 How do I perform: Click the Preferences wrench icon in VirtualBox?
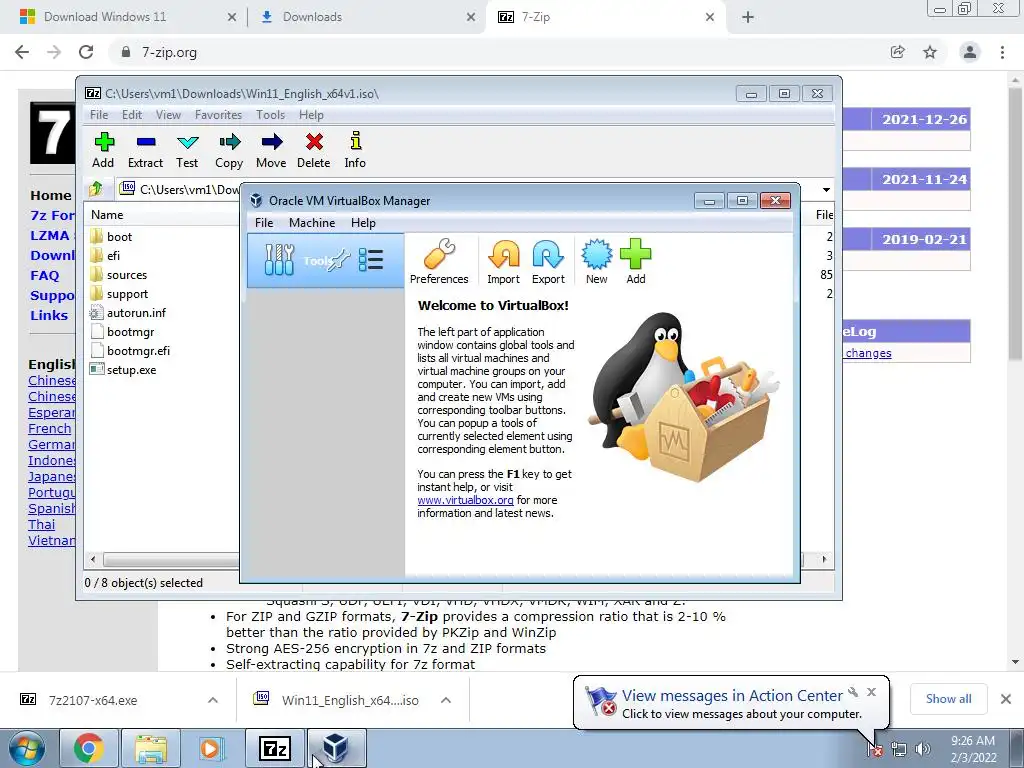pyautogui.click(x=439, y=255)
